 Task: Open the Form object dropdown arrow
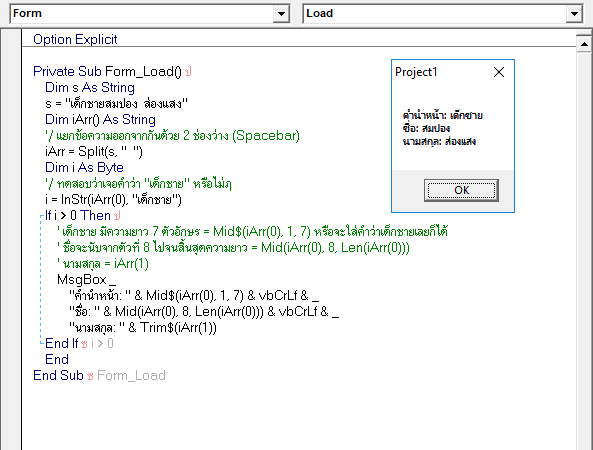click(x=281, y=14)
